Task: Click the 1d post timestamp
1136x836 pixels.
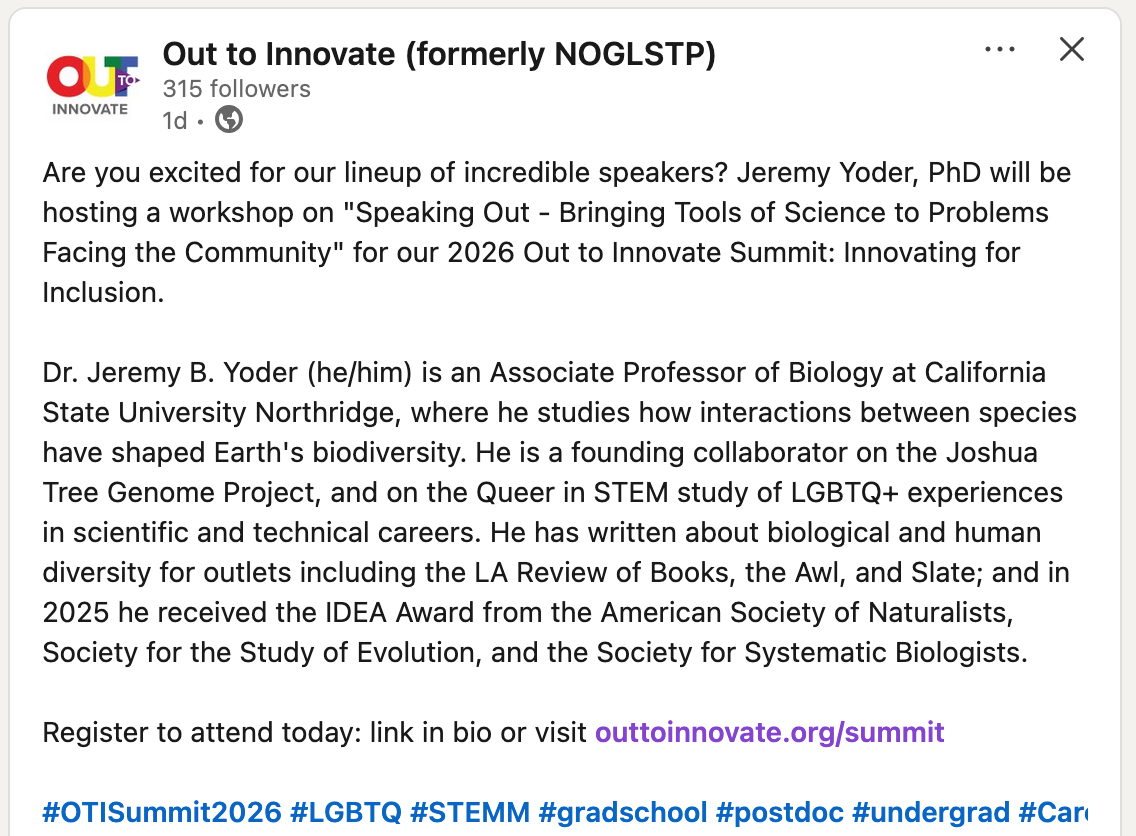Action: (175, 121)
